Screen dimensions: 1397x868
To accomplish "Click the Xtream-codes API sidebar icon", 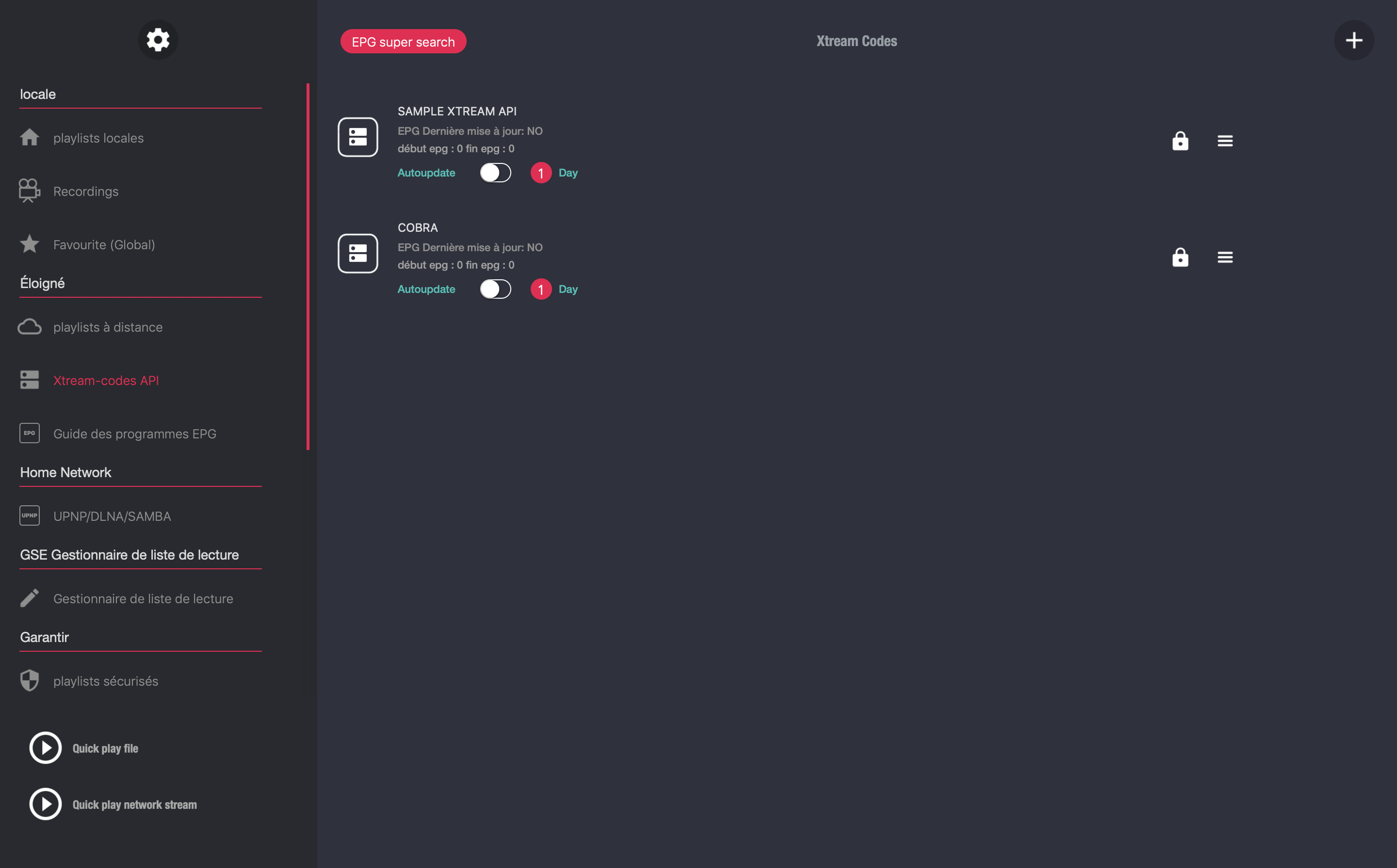I will tap(29, 380).
